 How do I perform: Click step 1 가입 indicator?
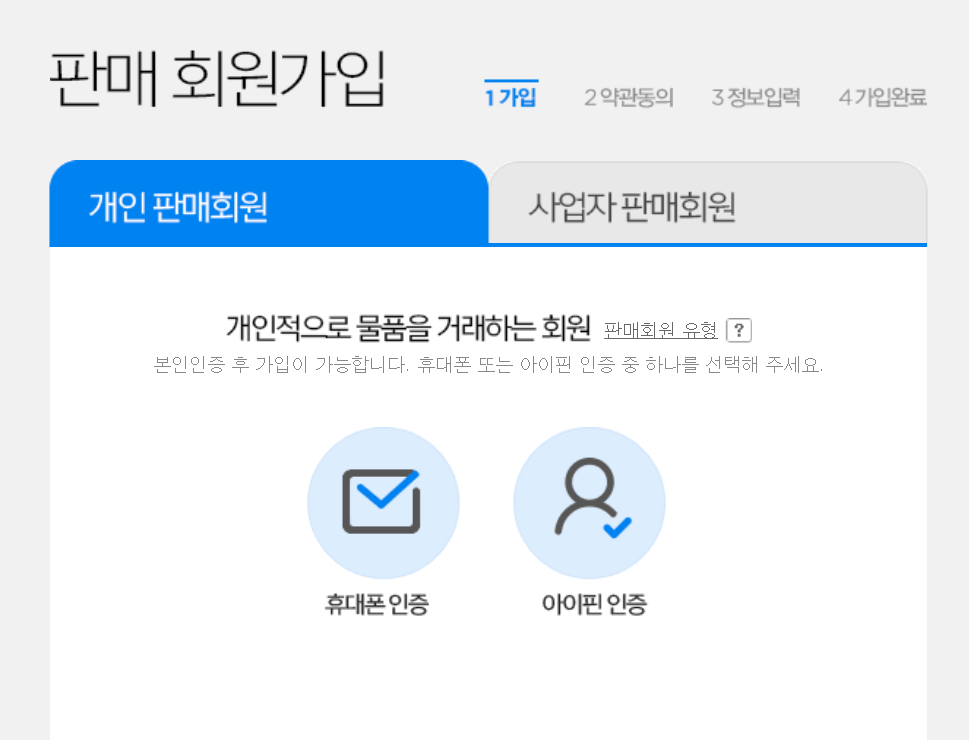[x=511, y=96]
